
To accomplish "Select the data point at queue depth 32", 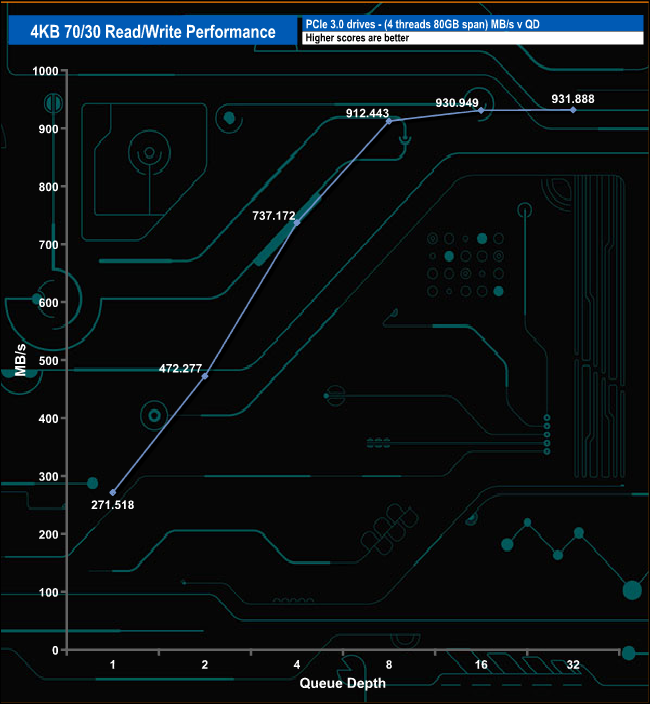I will pyautogui.click(x=573, y=110).
